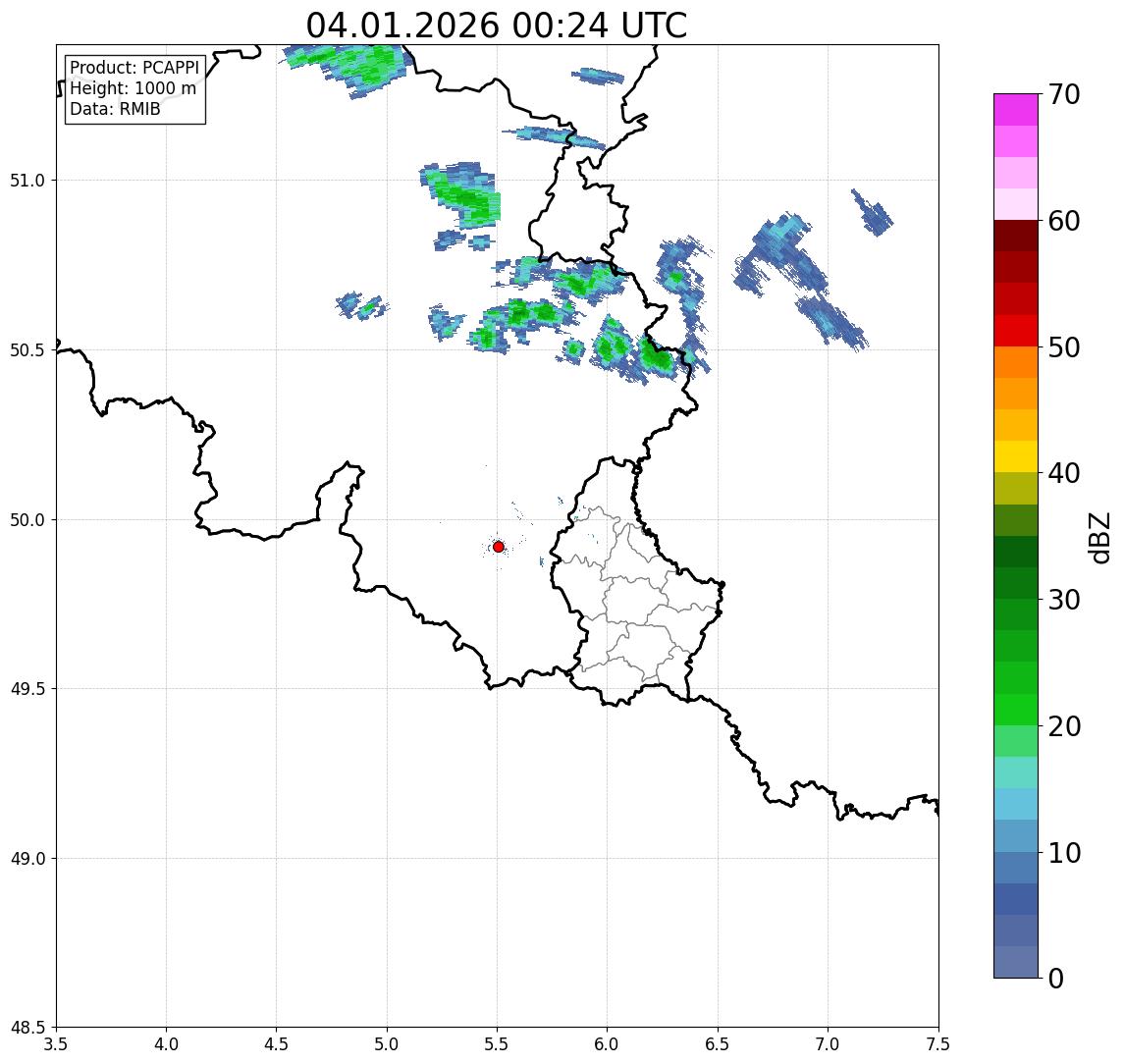Click the dBZ colorbar label

click(1100, 538)
